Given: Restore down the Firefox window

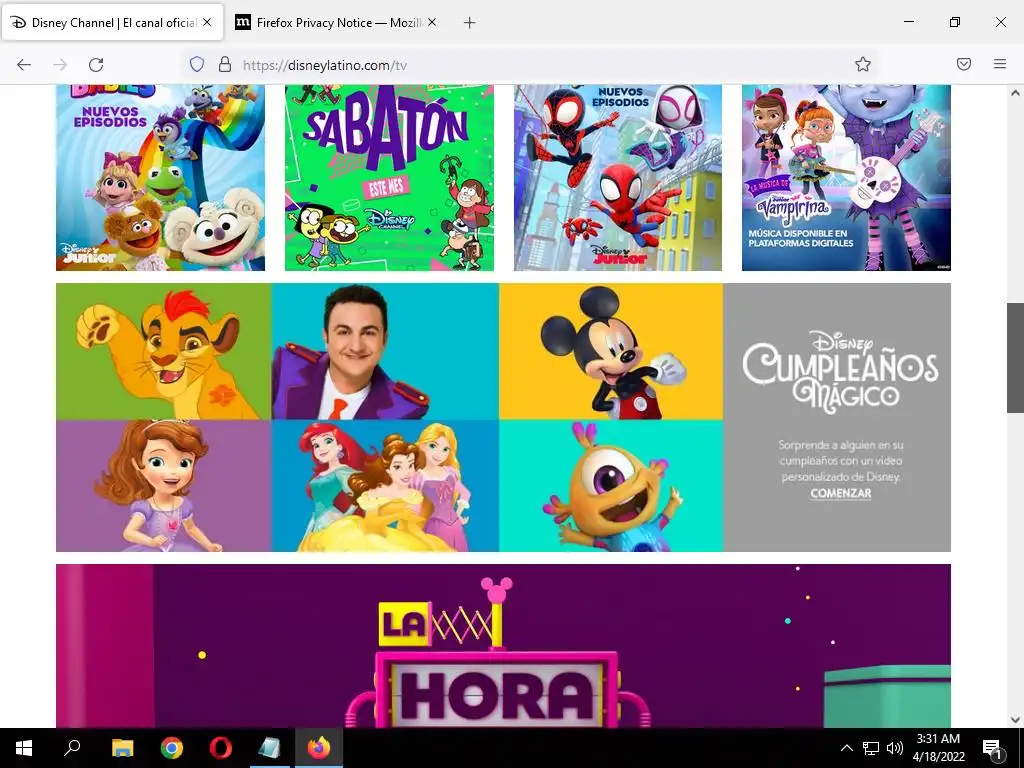Looking at the screenshot, I should click(955, 22).
